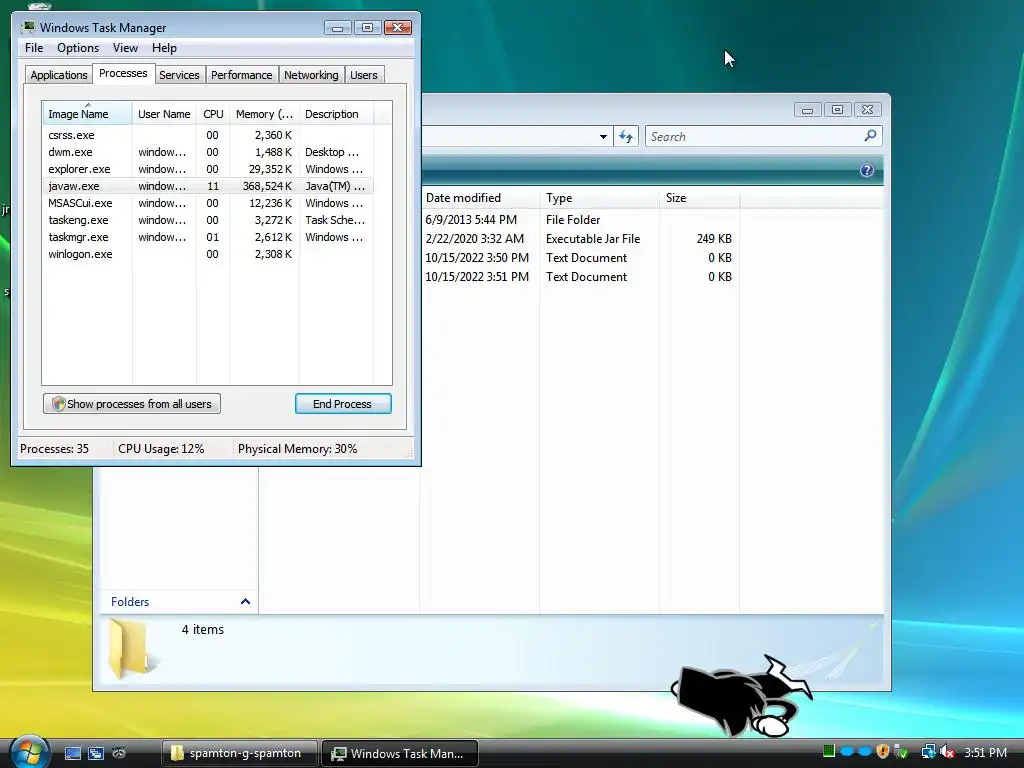Click Spamton character image on desktop
Image resolution: width=1024 pixels, height=768 pixels.
point(741,696)
